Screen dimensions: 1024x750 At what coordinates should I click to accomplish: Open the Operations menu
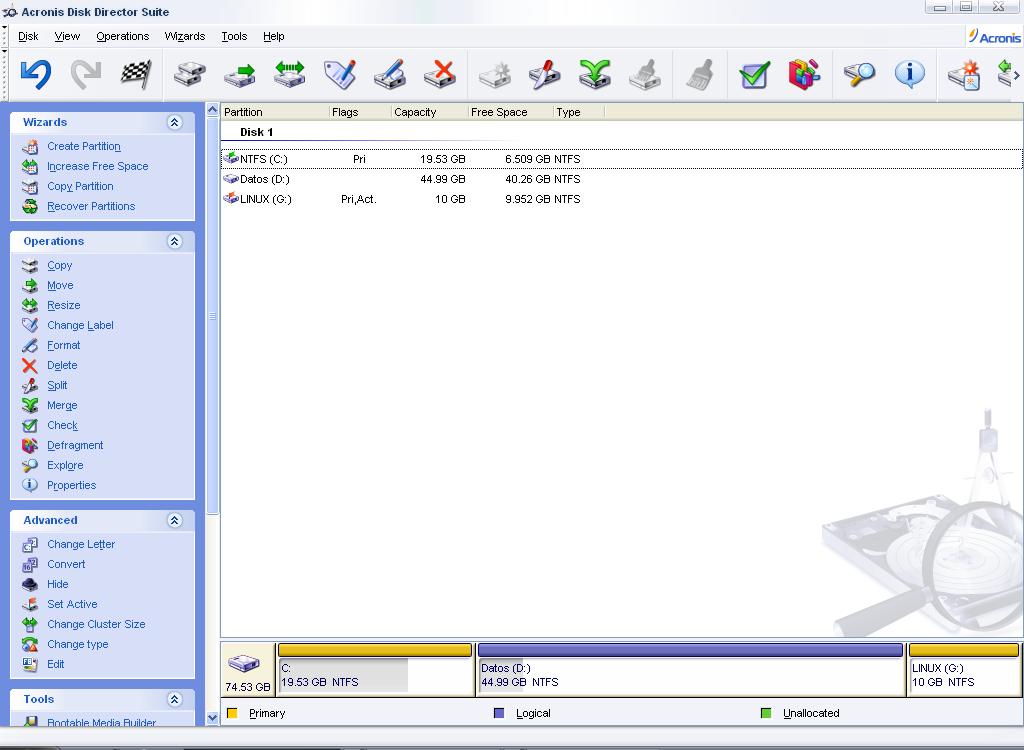[x=123, y=37]
